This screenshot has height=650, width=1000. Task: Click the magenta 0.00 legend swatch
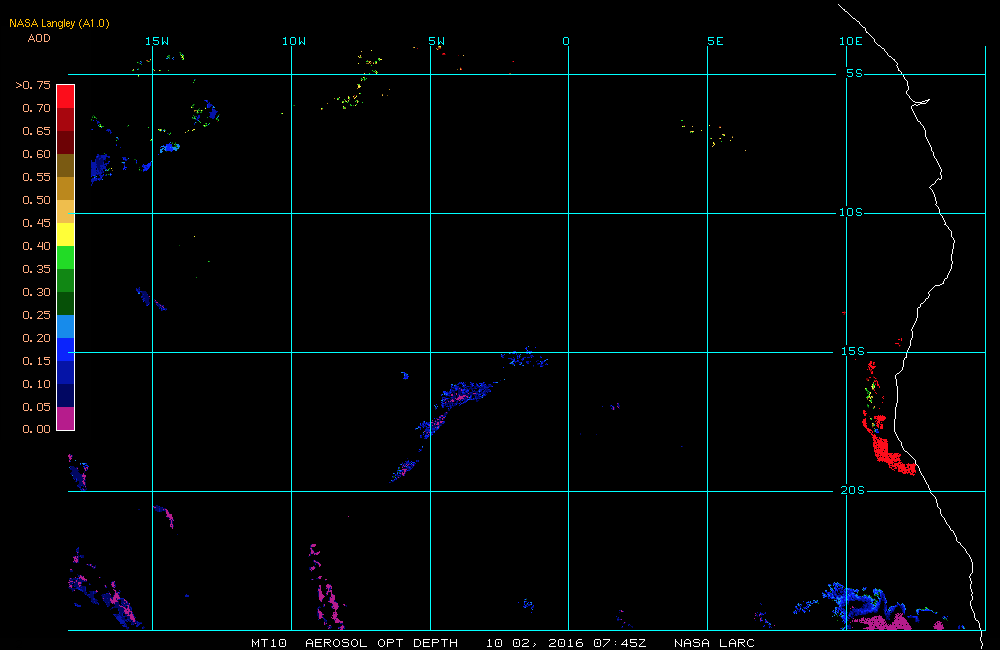point(66,418)
